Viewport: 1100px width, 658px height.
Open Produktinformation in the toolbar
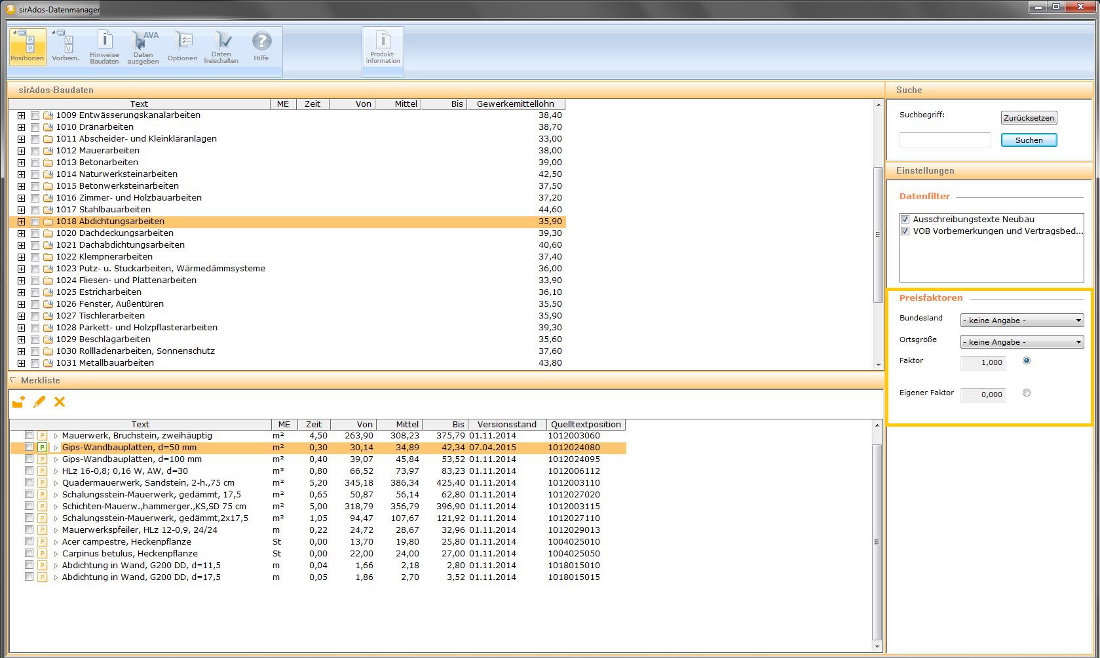click(383, 47)
